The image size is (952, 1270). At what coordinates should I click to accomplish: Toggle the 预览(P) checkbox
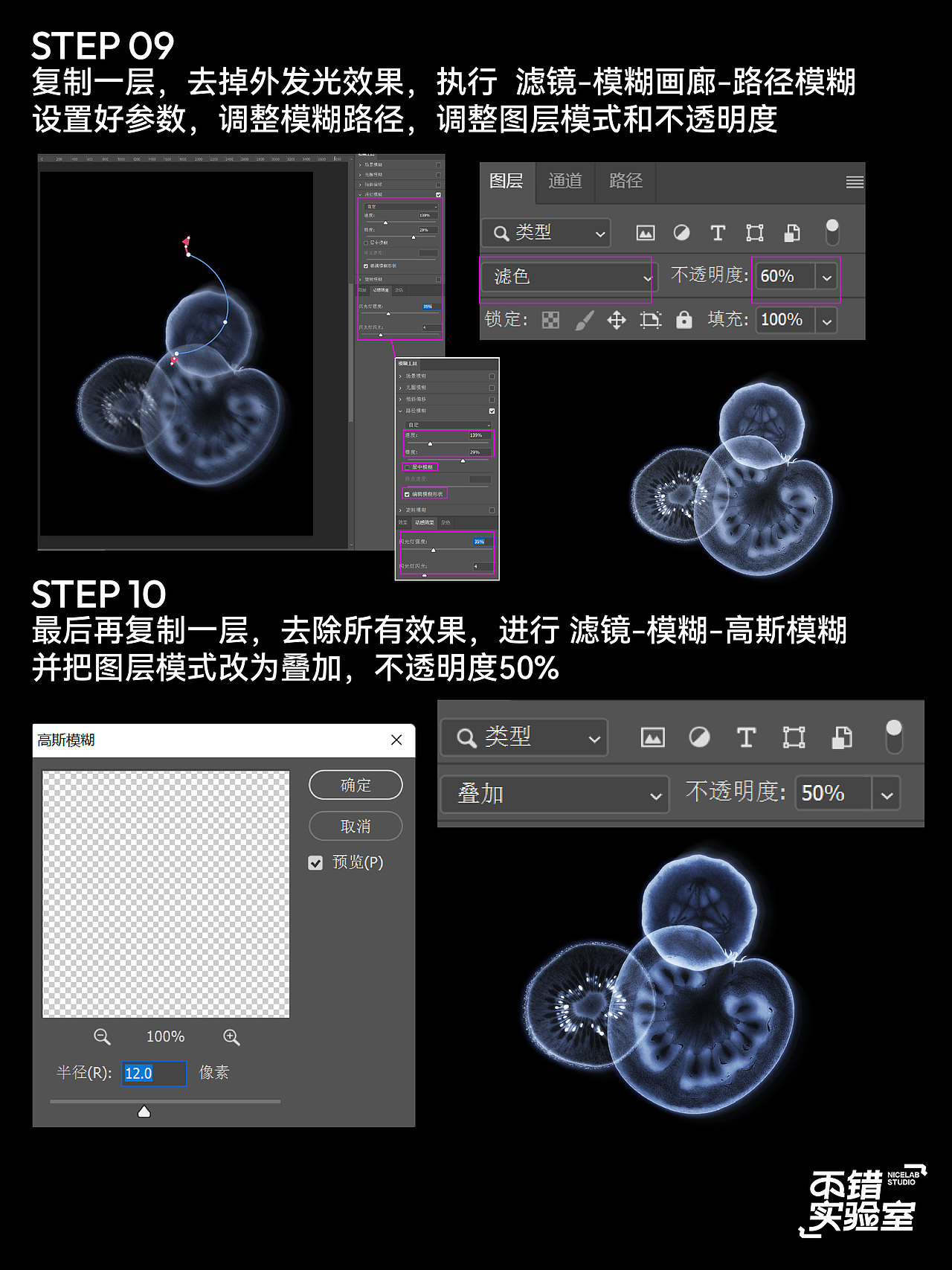click(315, 862)
